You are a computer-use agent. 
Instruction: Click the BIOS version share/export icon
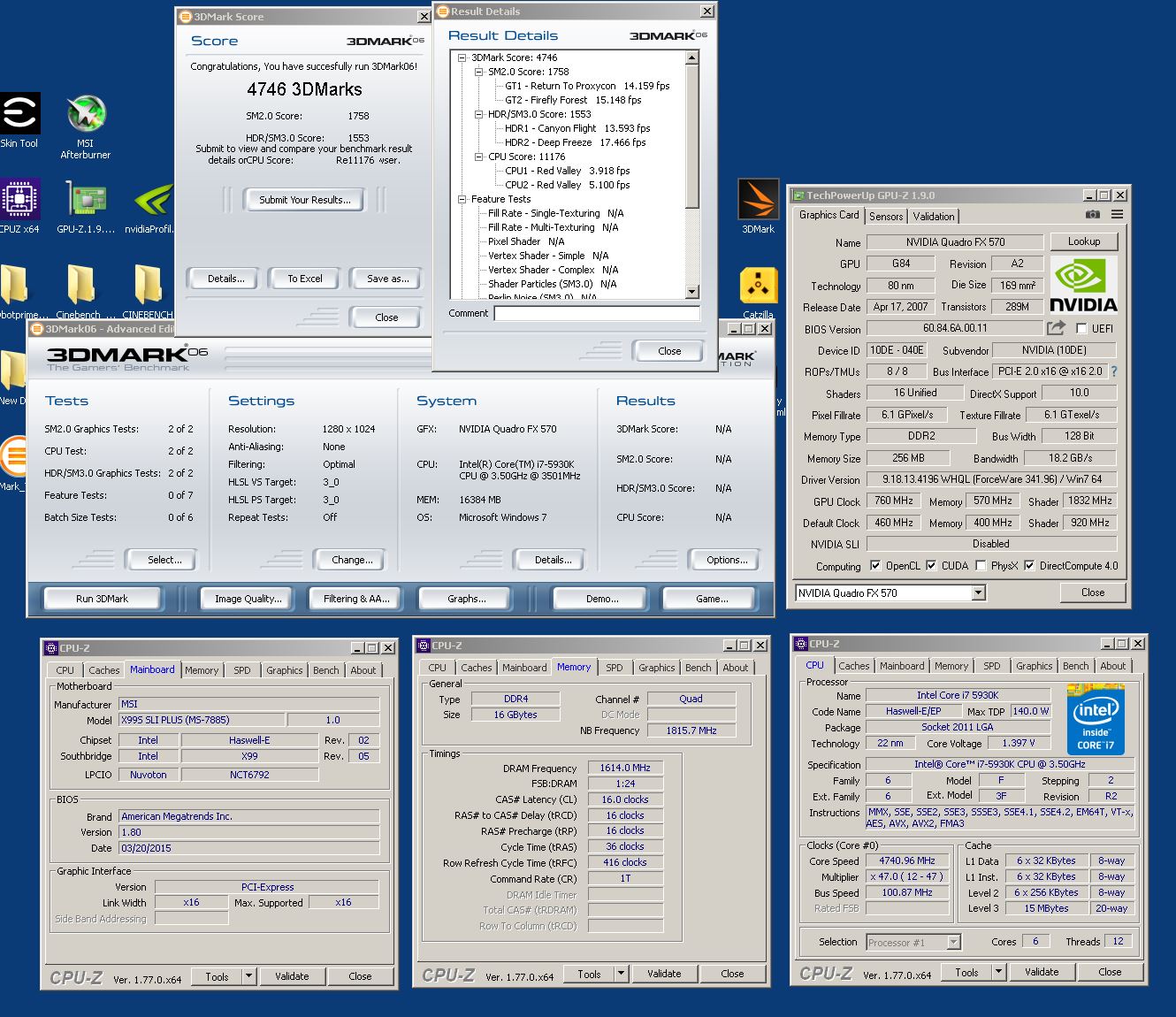pyautogui.click(x=1056, y=328)
